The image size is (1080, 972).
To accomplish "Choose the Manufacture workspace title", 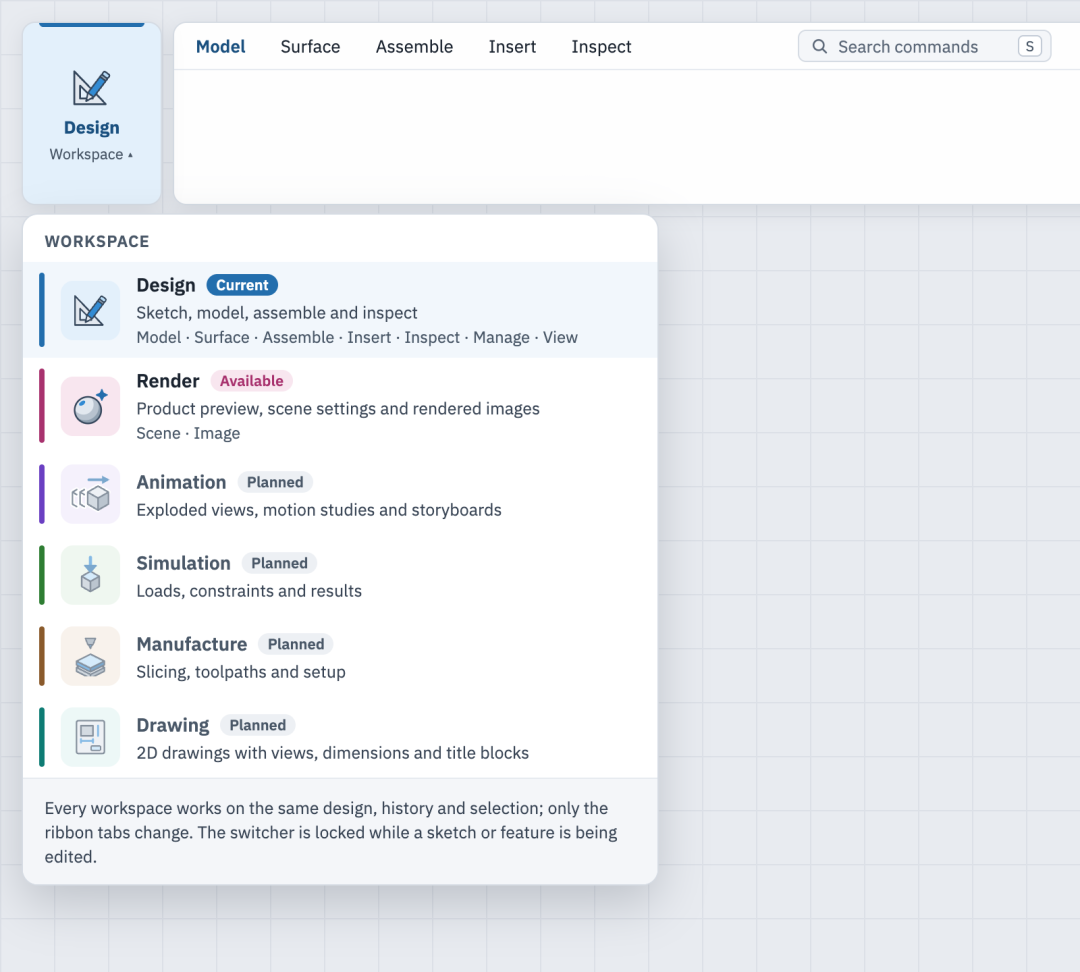I will pyautogui.click(x=191, y=644).
